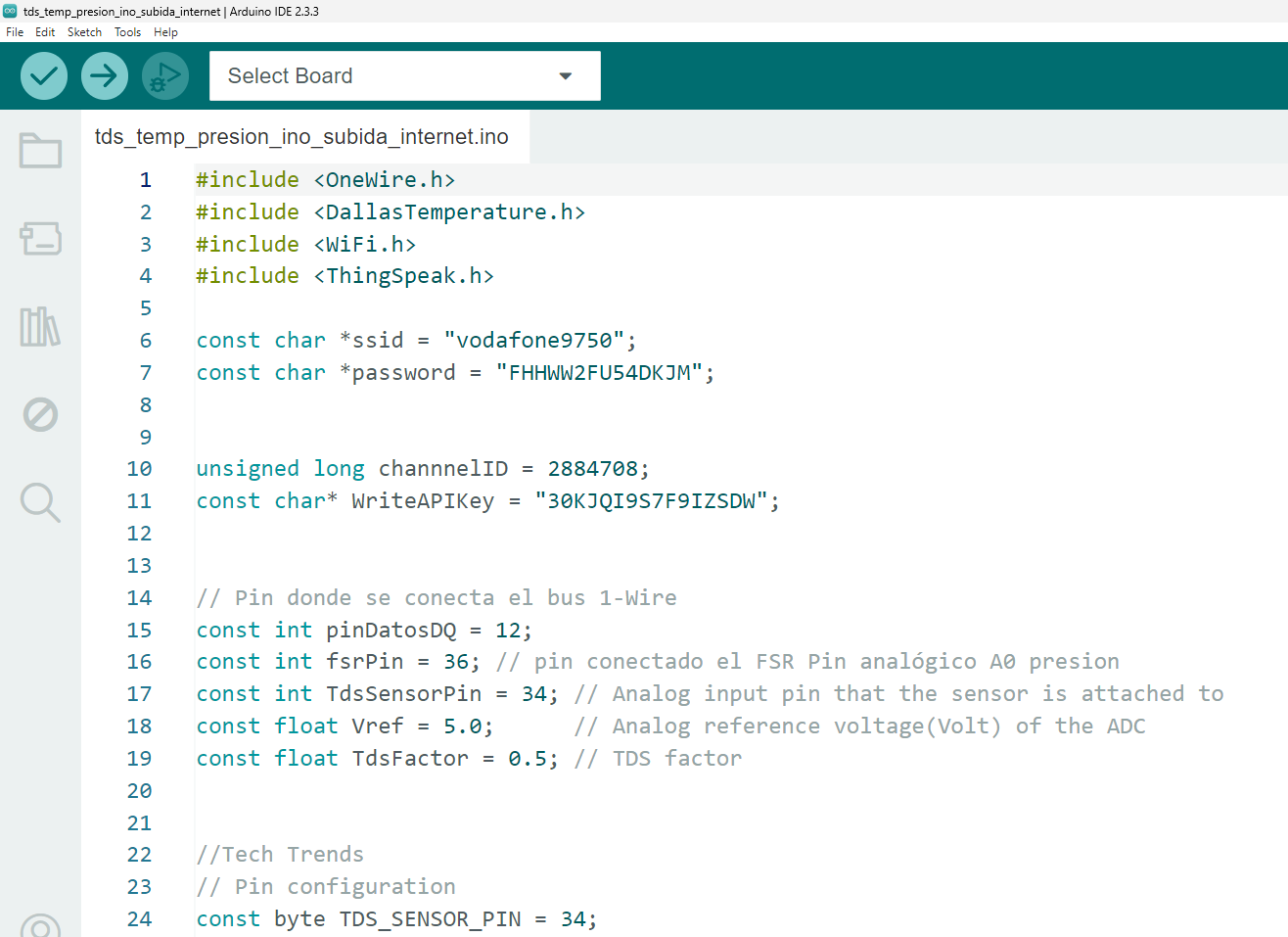1288x937 pixels.
Task: Open the Help menu
Action: (165, 32)
